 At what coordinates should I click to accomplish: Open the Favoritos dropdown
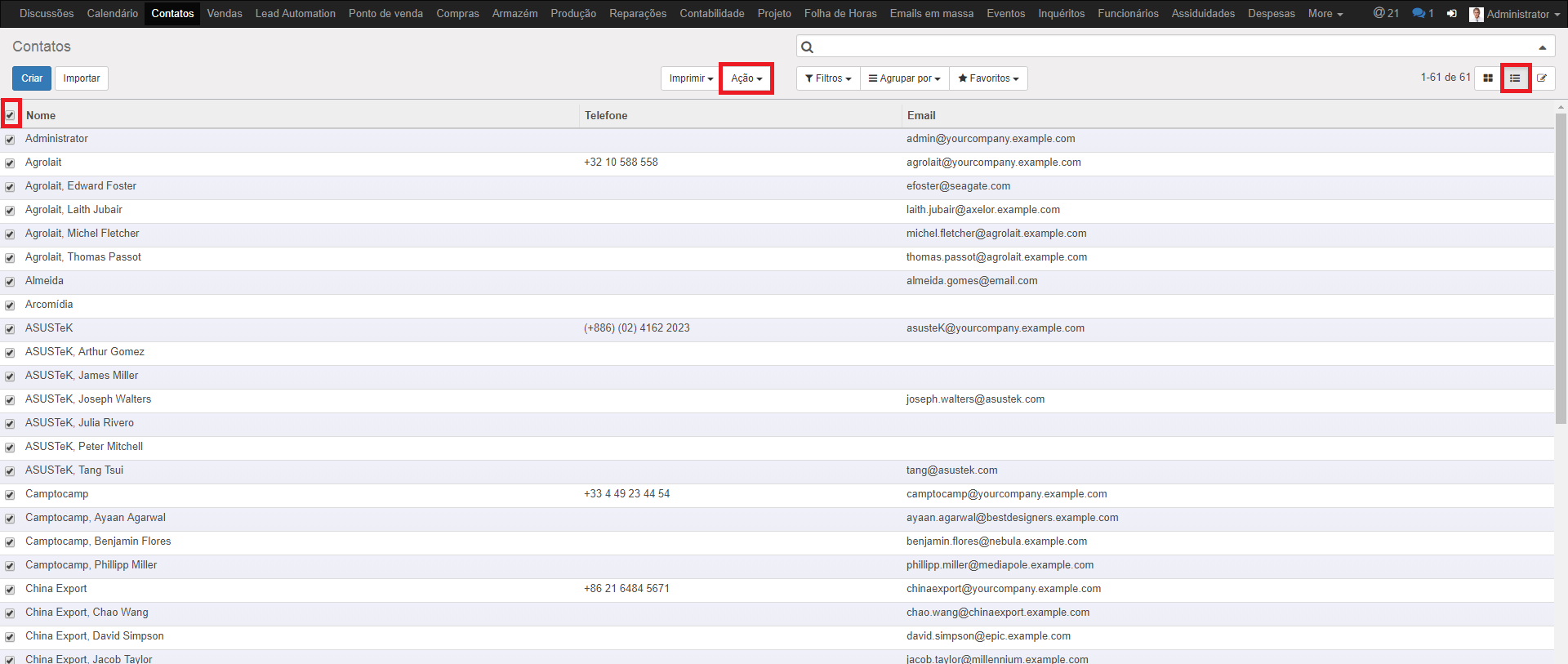988,78
